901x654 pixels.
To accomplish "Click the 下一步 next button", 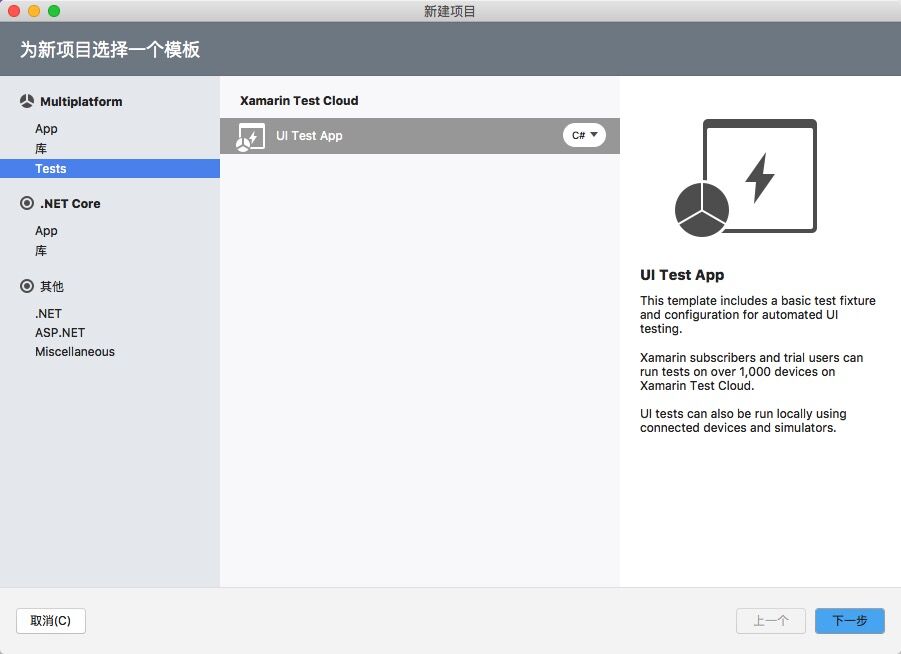I will pos(849,621).
